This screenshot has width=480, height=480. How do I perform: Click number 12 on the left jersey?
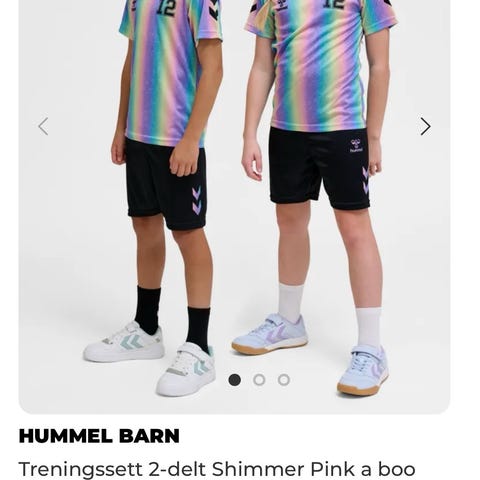[166, 8]
